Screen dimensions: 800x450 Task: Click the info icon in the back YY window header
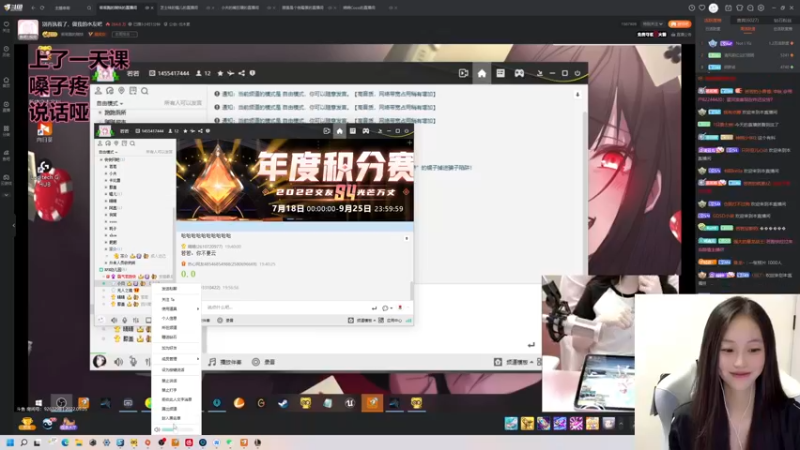coord(252,73)
